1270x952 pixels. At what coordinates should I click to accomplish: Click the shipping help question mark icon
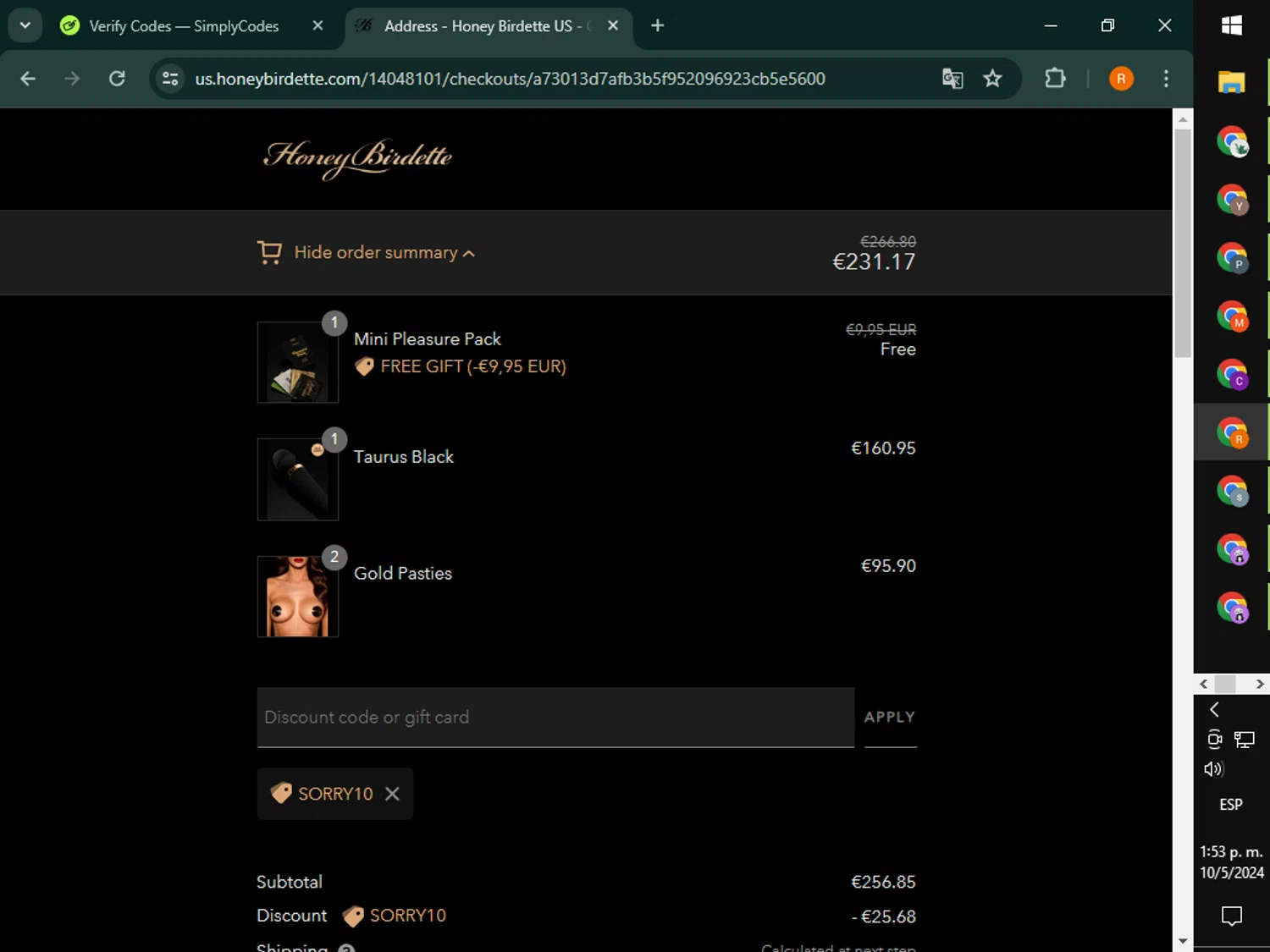(346, 948)
